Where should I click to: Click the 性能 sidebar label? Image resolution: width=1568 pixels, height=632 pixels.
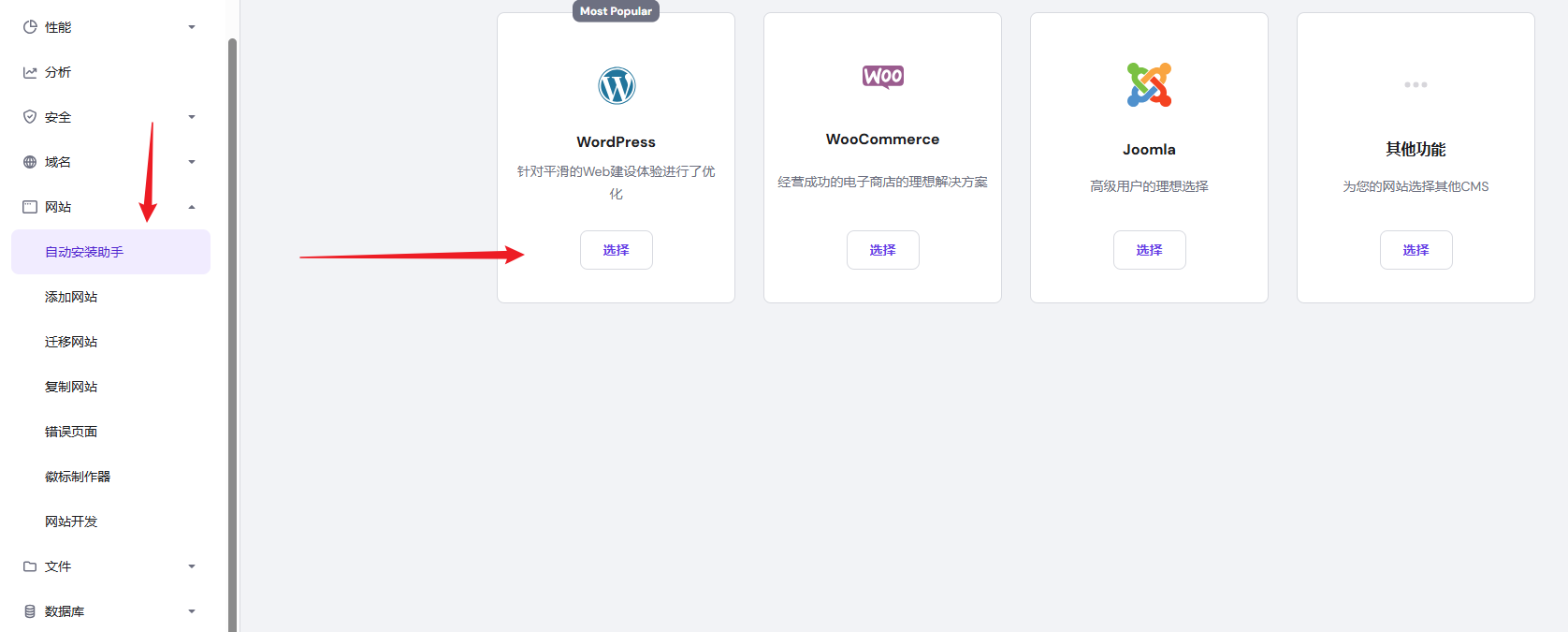coord(58,27)
